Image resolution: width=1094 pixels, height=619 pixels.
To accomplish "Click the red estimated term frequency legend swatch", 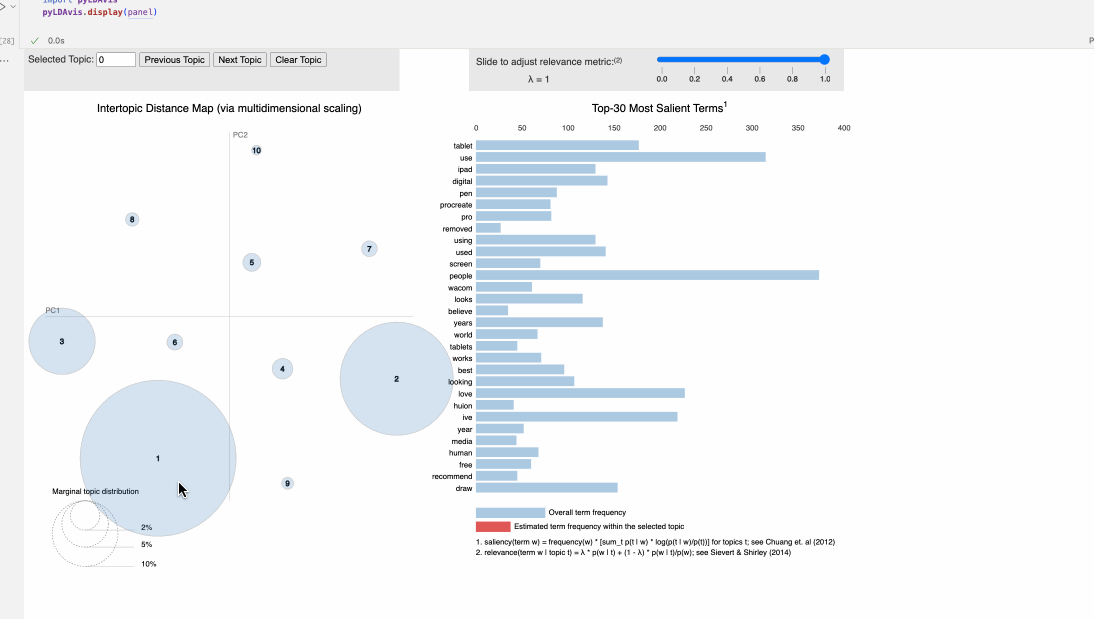I will [493, 527].
